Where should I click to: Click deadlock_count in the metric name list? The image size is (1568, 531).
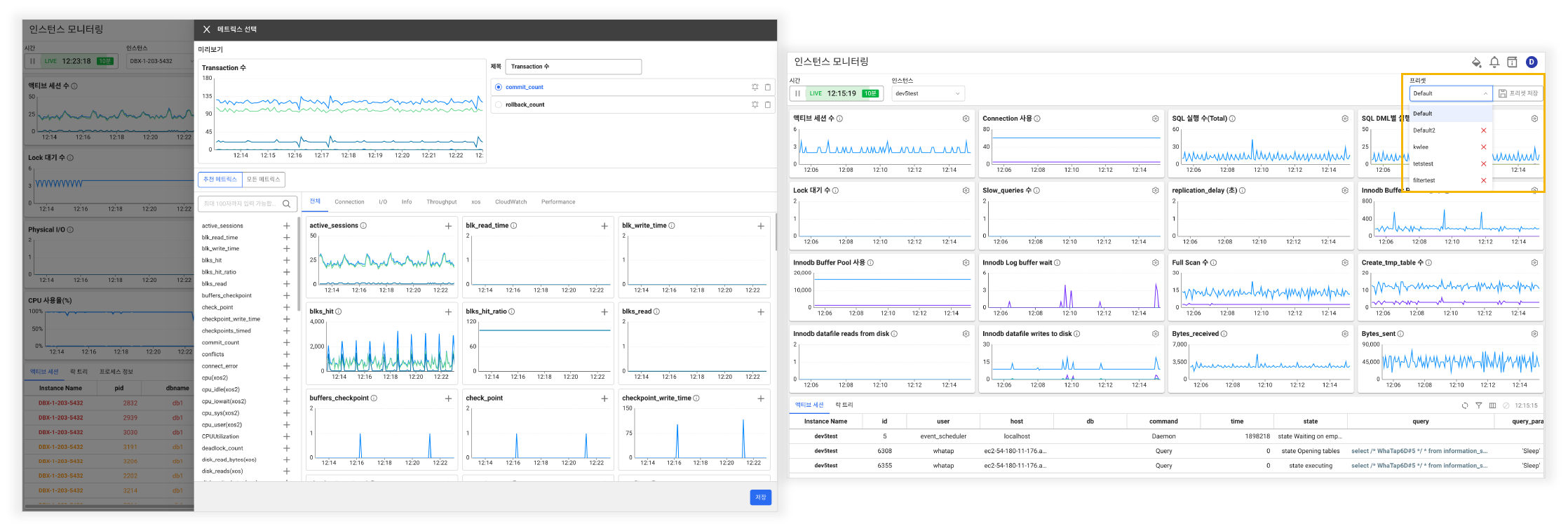pos(222,448)
